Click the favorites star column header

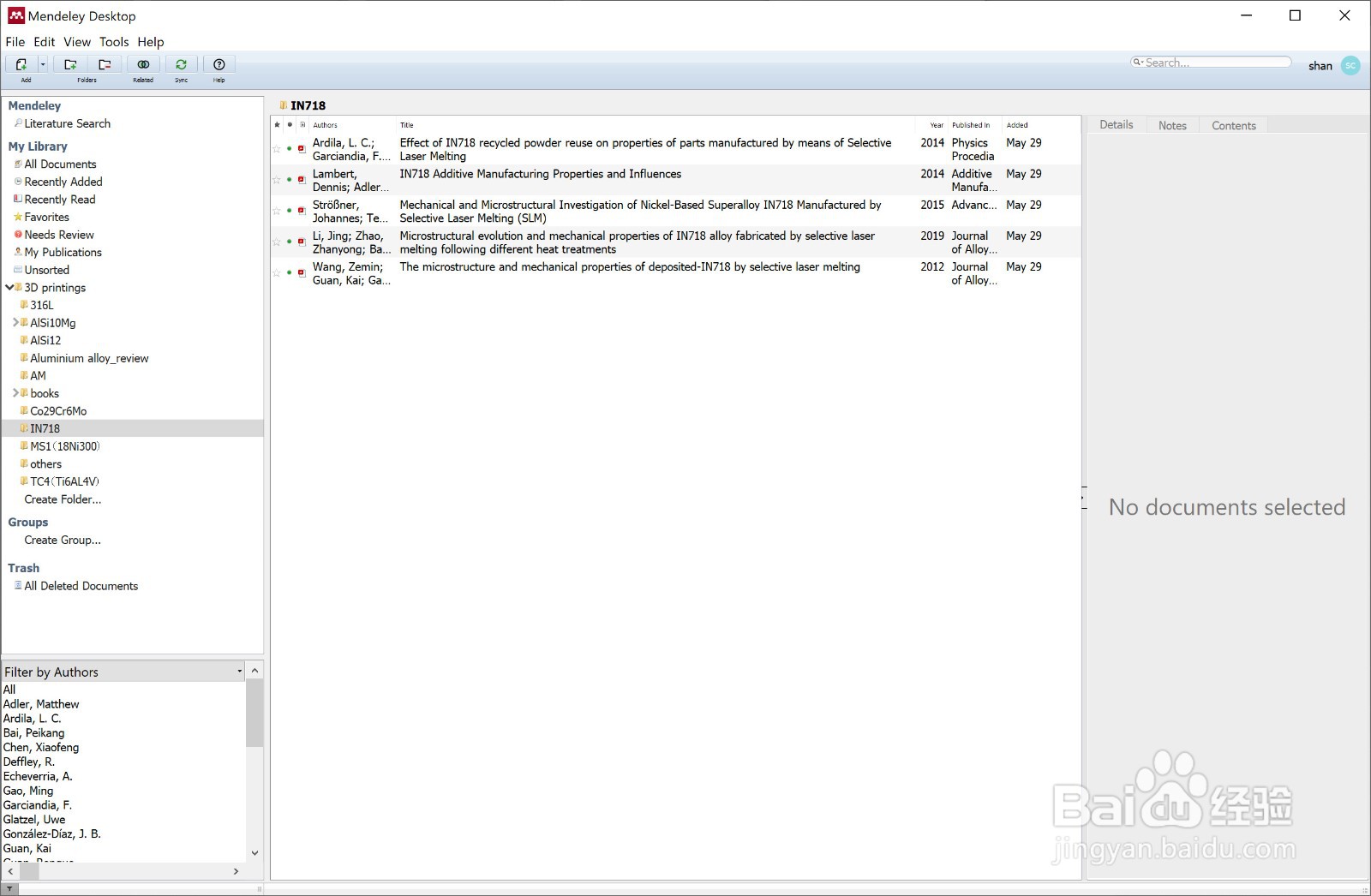click(x=277, y=125)
